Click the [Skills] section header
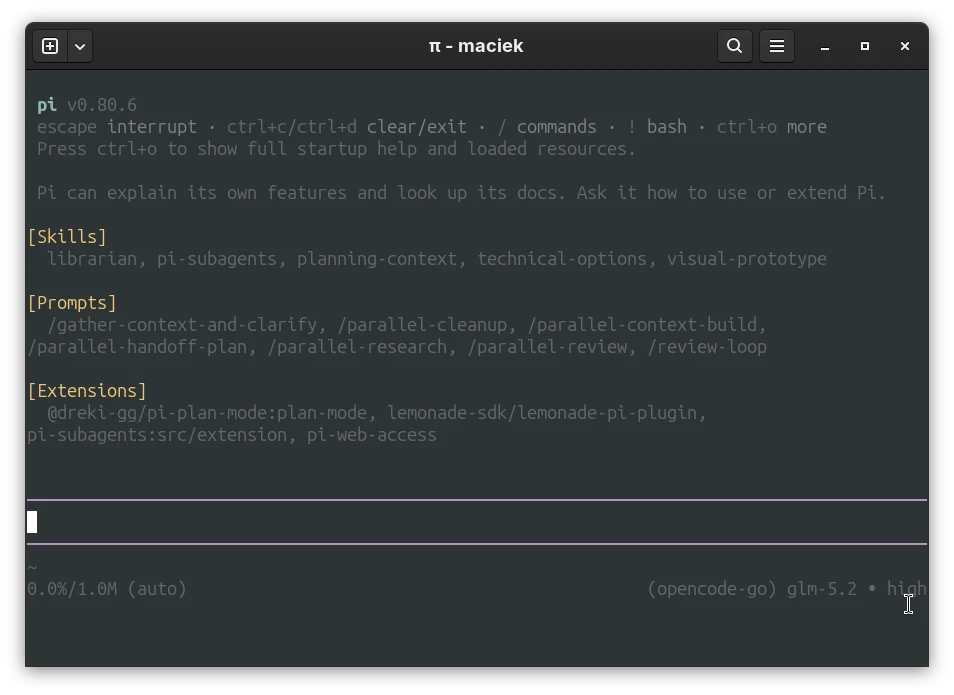Screen dimensions: 954x695 (67, 237)
